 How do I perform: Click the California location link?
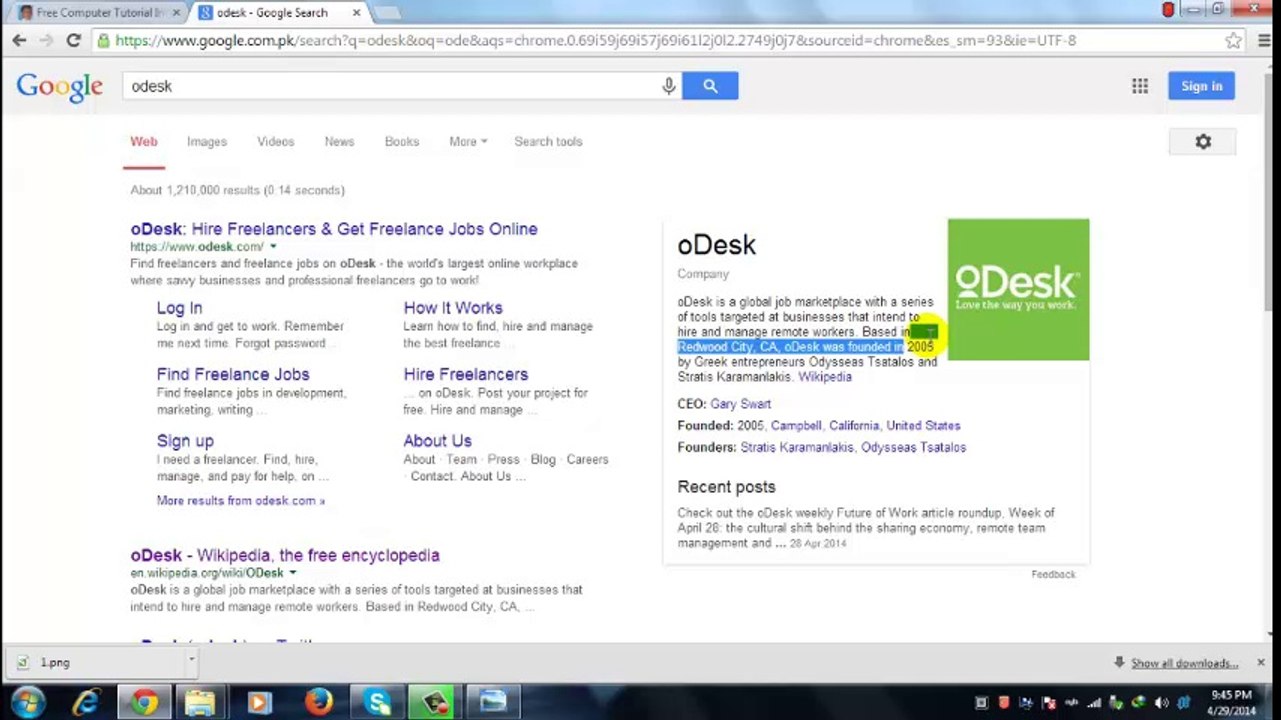click(854, 426)
